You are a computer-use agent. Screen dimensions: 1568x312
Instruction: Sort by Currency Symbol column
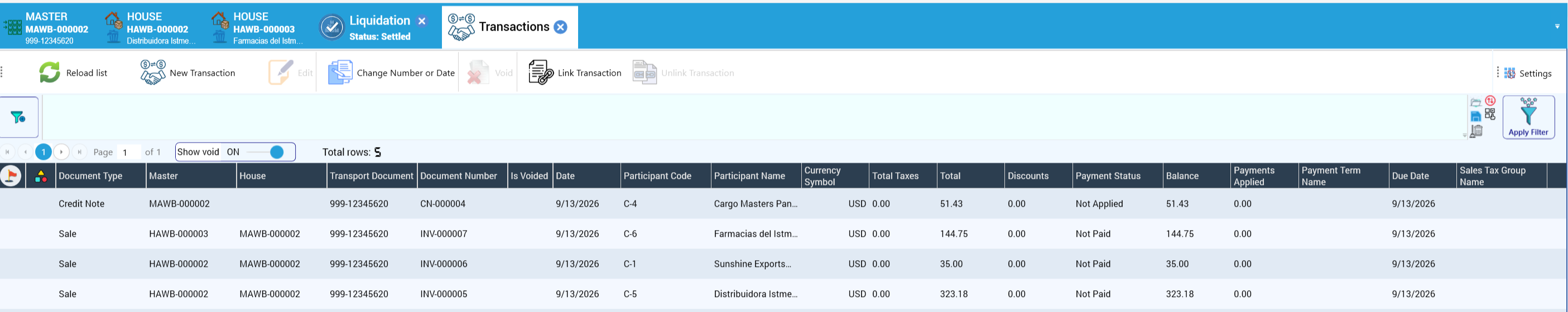click(835, 175)
